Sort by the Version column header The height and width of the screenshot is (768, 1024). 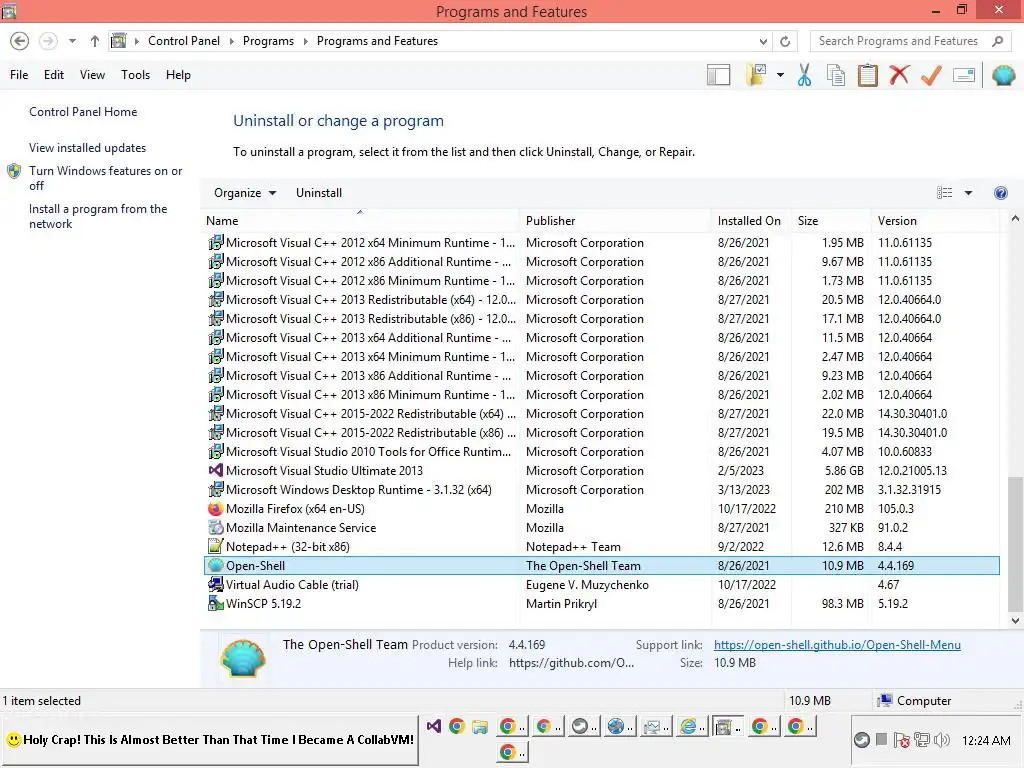point(935,221)
